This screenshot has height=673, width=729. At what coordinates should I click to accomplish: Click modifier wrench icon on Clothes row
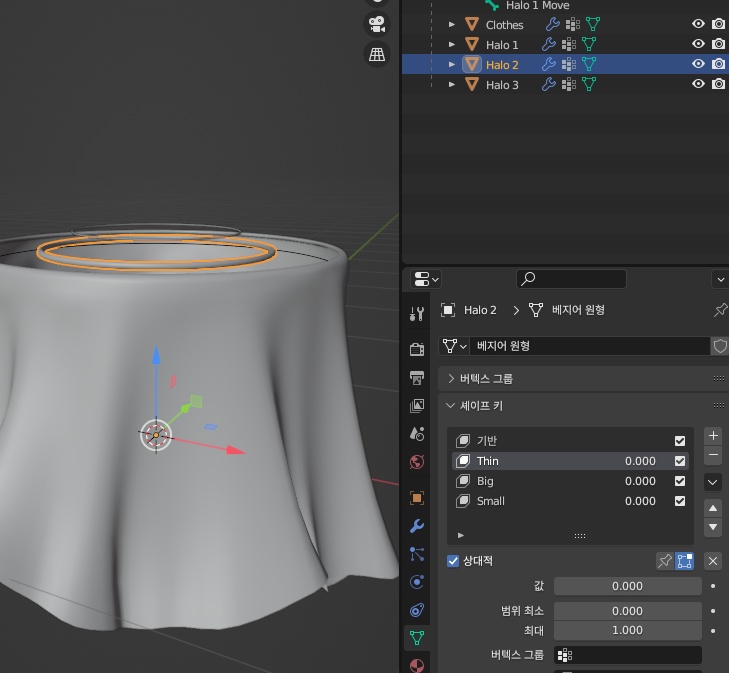[552, 24]
